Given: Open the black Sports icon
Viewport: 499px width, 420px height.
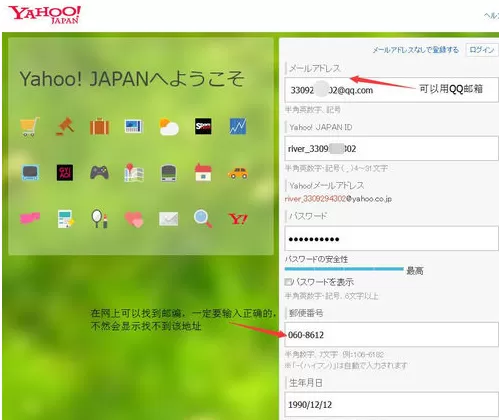Looking at the screenshot, I should (x=203, y=126).
